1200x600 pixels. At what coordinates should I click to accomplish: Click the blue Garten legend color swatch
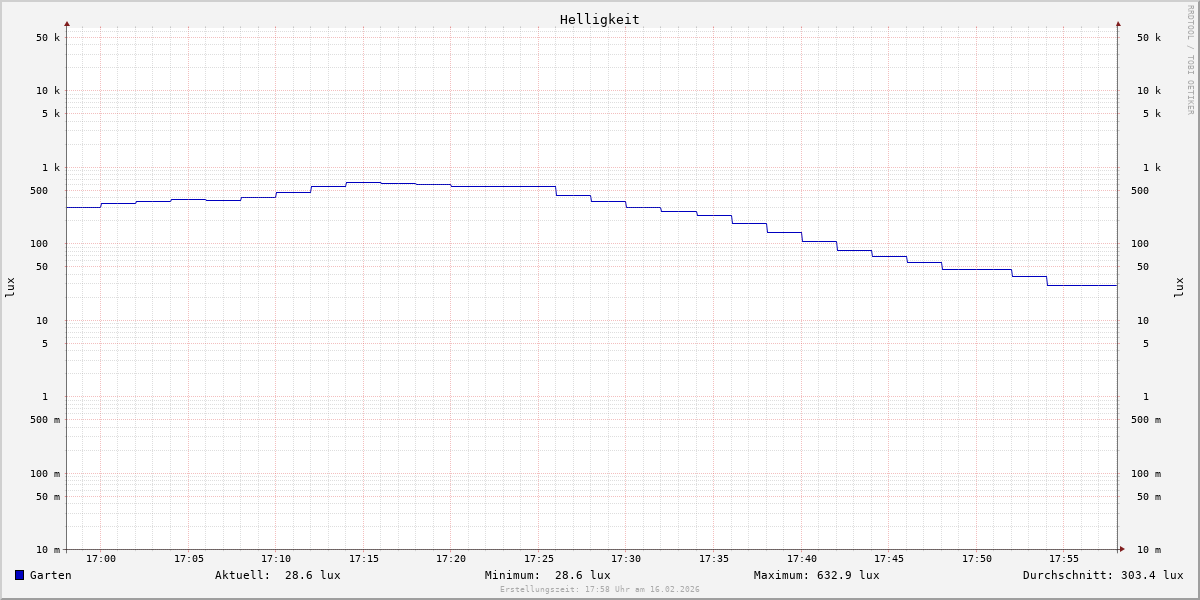[19, 575]
